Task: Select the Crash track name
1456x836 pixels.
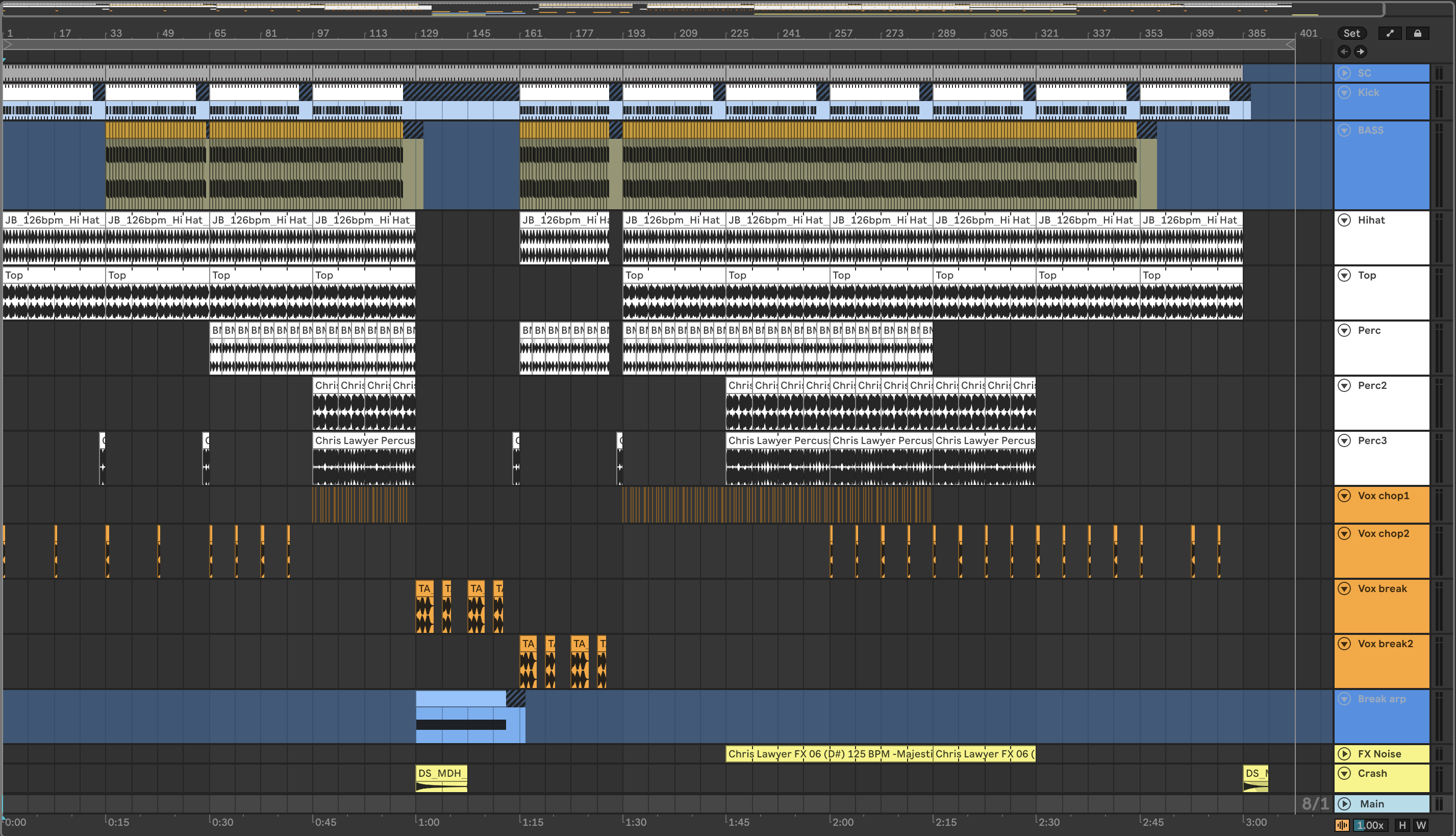Action: [1372, 773]
